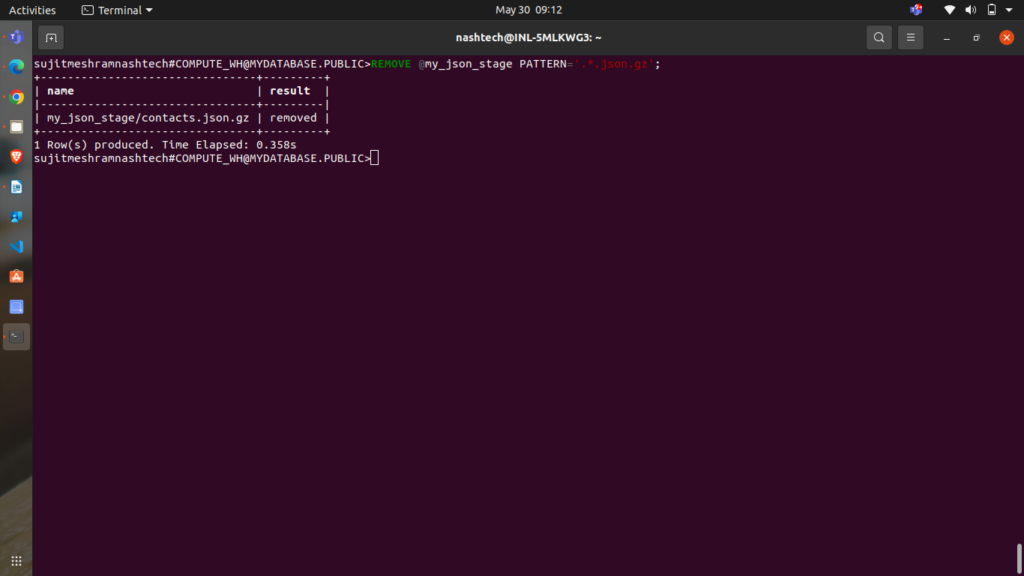Show all applications grid
This screenshot has width=1024, height=576.
[16, 560]
